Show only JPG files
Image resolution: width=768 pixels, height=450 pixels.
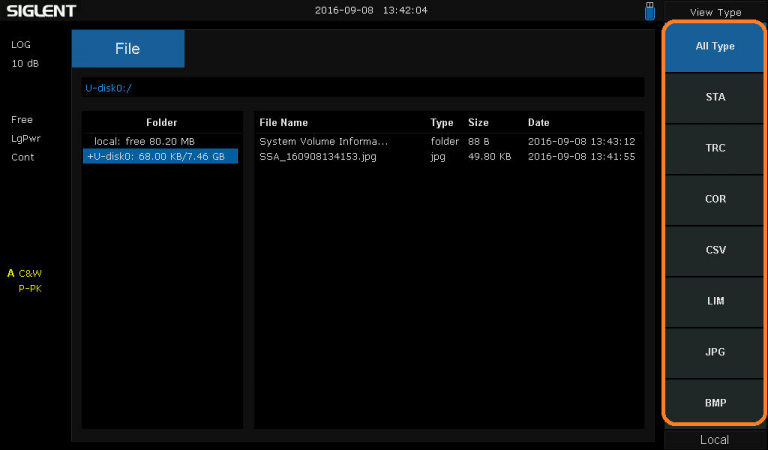pyautogui.click(x=714, y=352)
